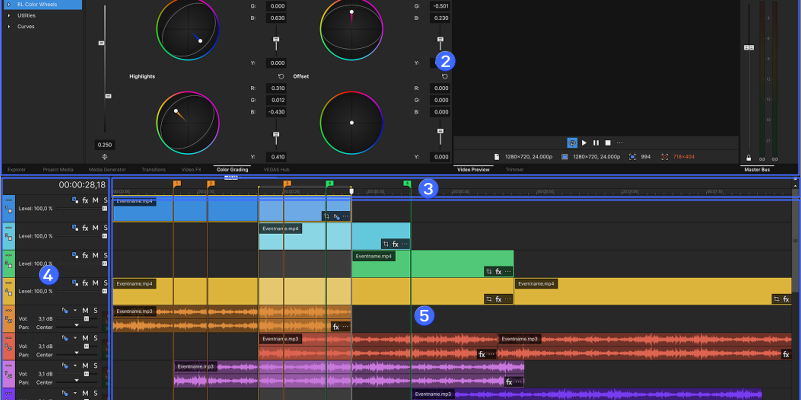801x400 pixels.
Task: Open audio track FX on the purple track
Action: point(65,365)
